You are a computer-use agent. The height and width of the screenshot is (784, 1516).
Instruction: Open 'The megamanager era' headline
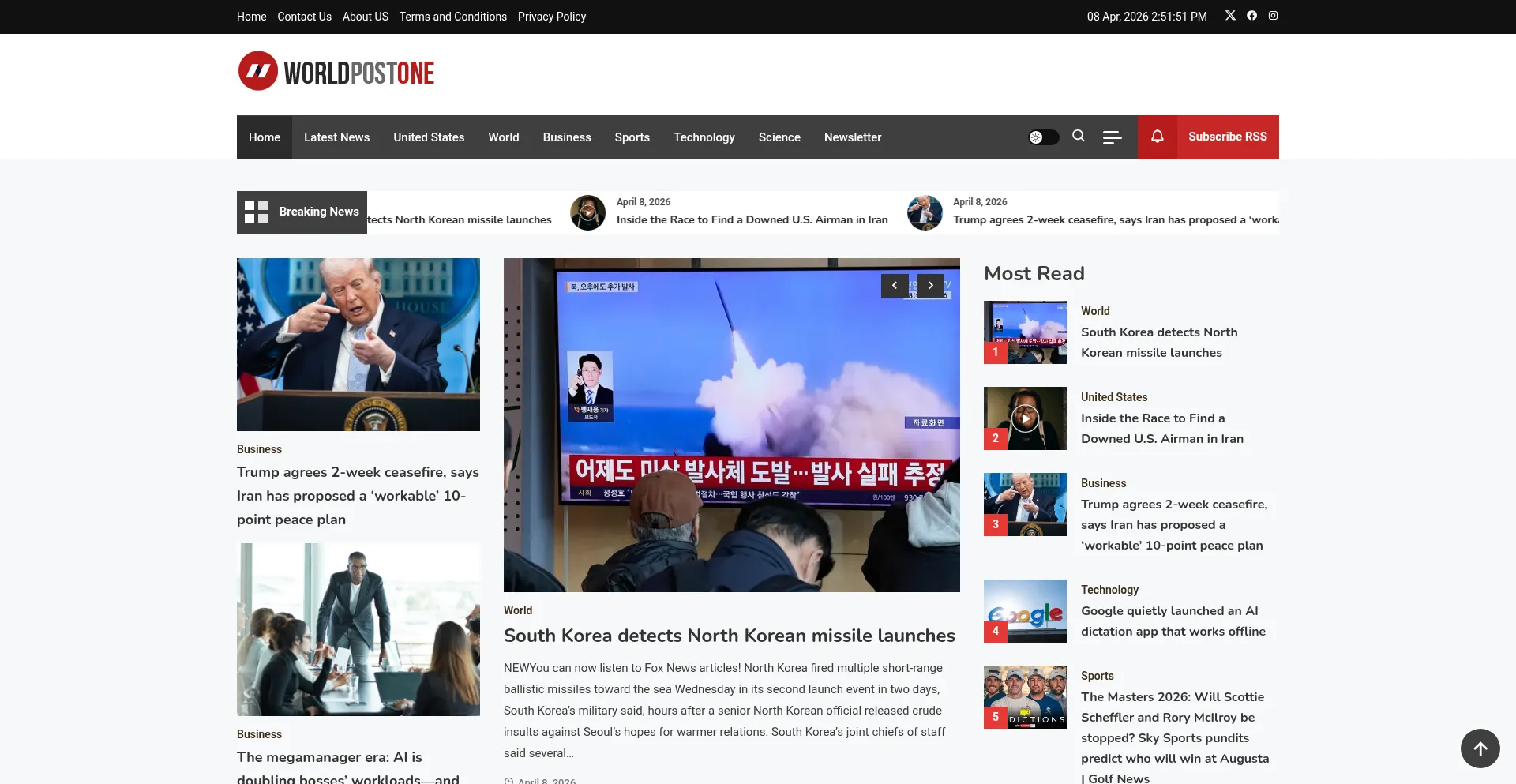pos(348,768)
